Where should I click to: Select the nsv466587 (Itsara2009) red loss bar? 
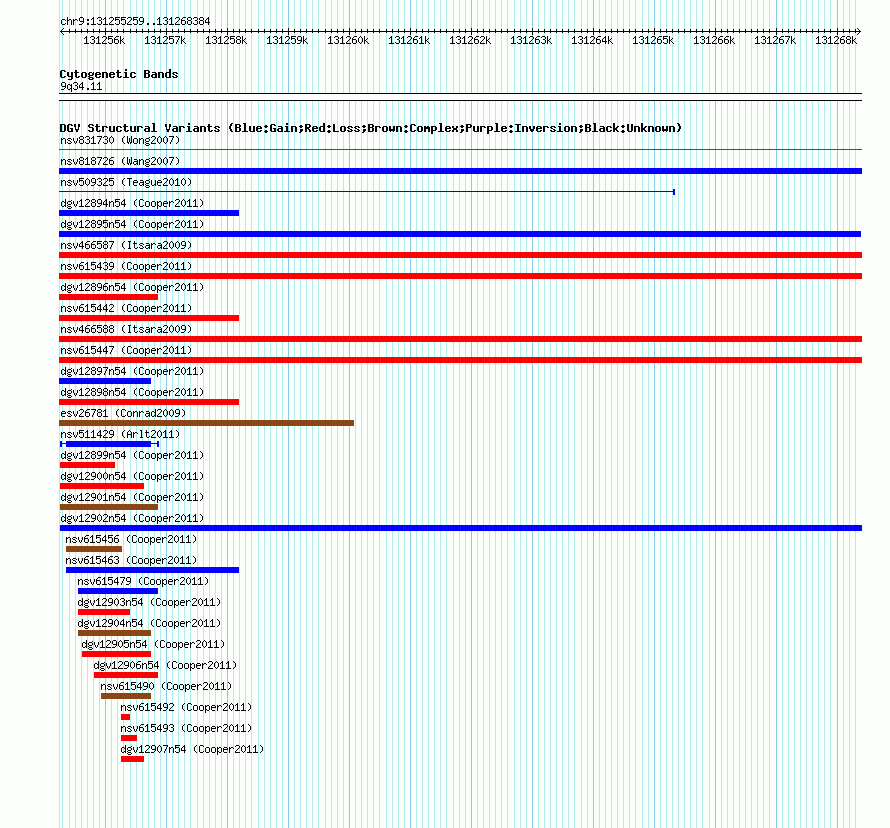coord(460,255)
